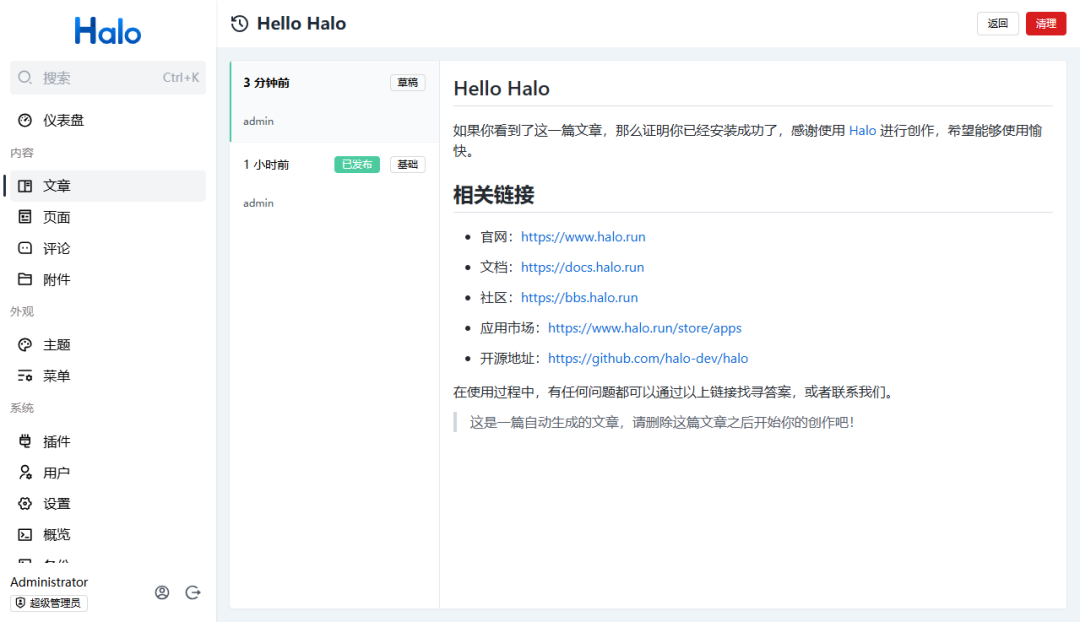Click the plugins plug icon

click(x=25, y=442)
